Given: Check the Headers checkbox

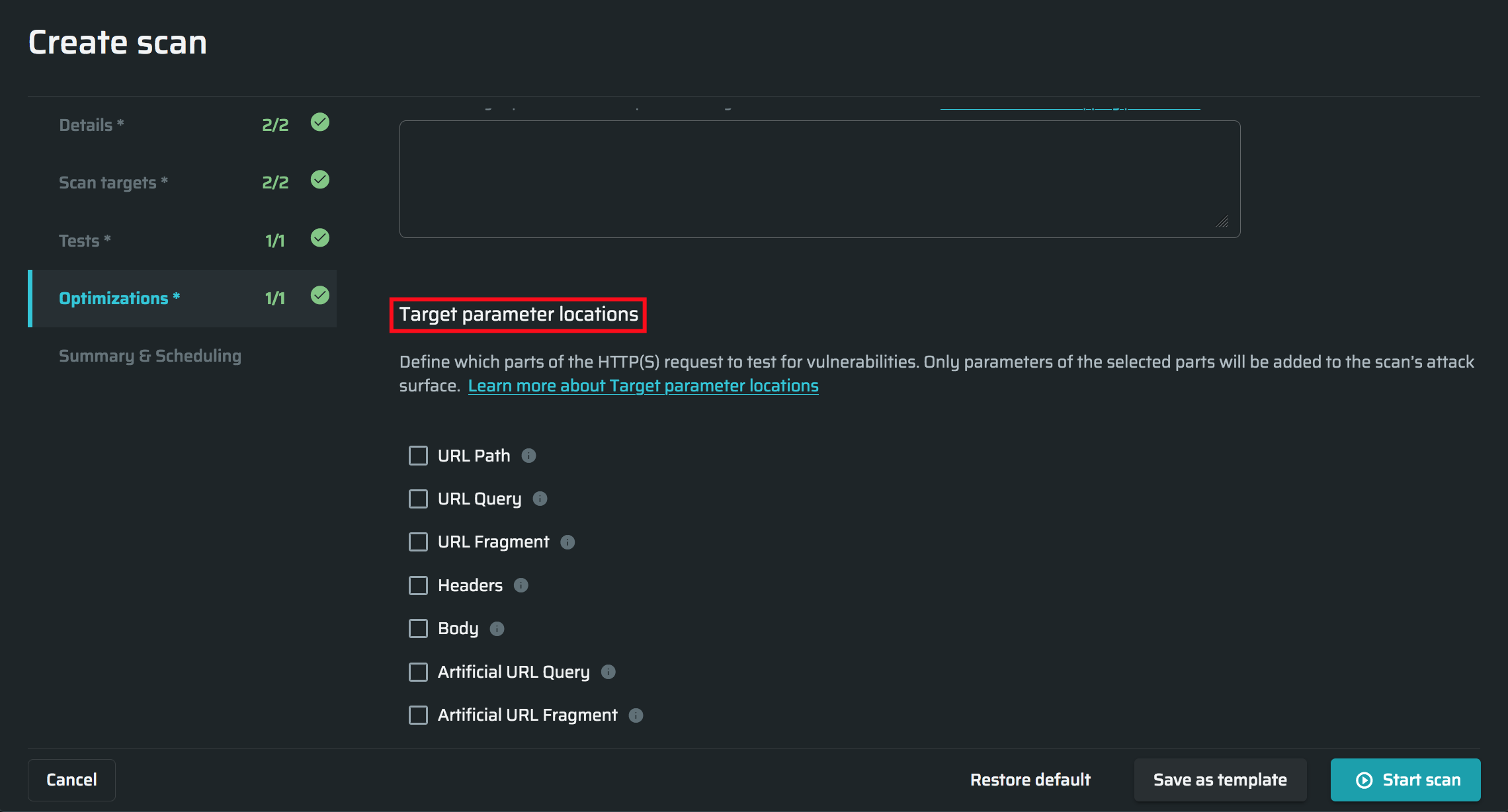Looking at the screenshot, I should (x=418, y=585).
